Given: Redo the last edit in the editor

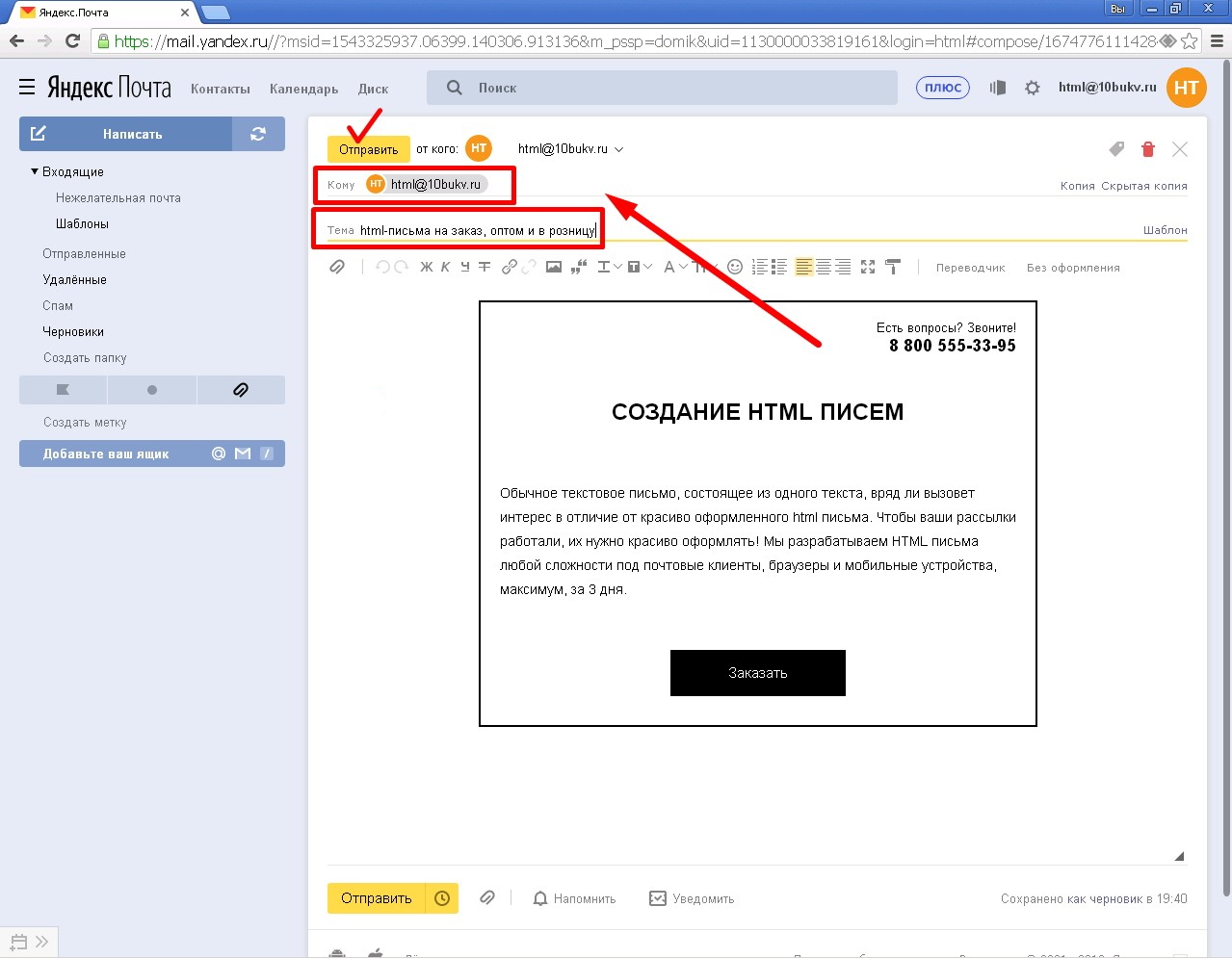Looking at the screenshot, I should 401,267.
